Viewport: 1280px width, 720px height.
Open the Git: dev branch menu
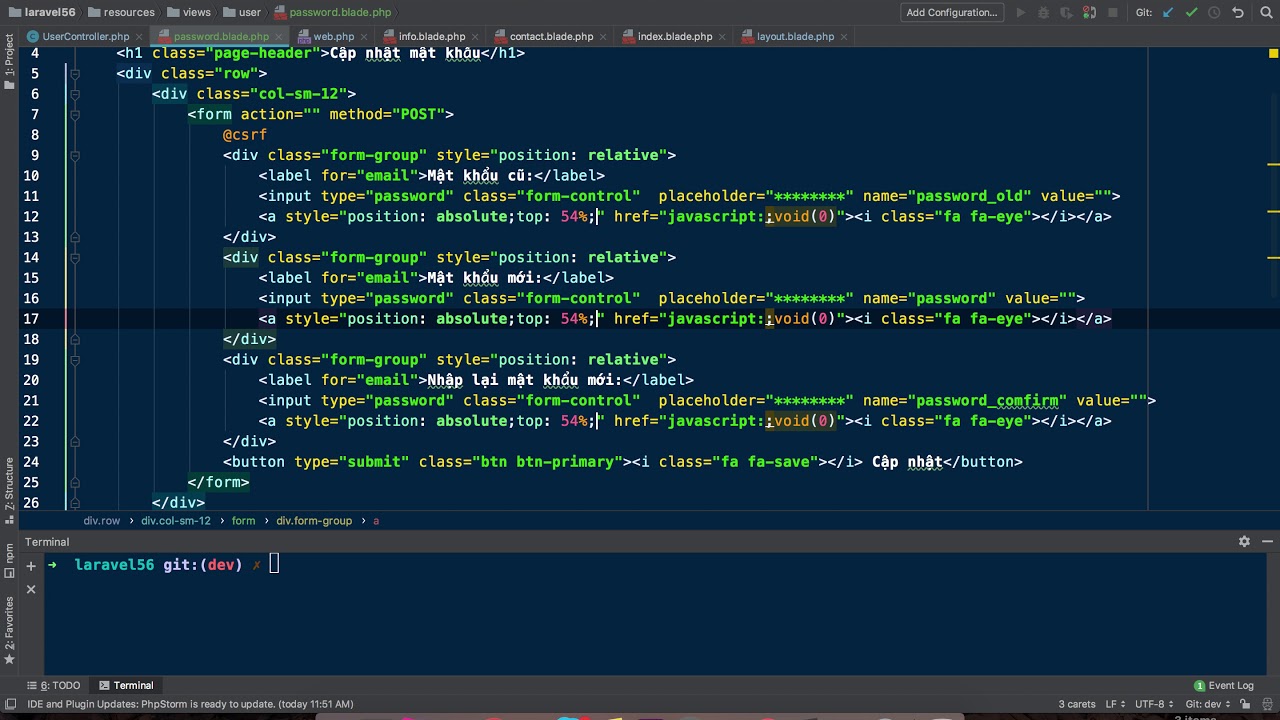click(1208, 704)
